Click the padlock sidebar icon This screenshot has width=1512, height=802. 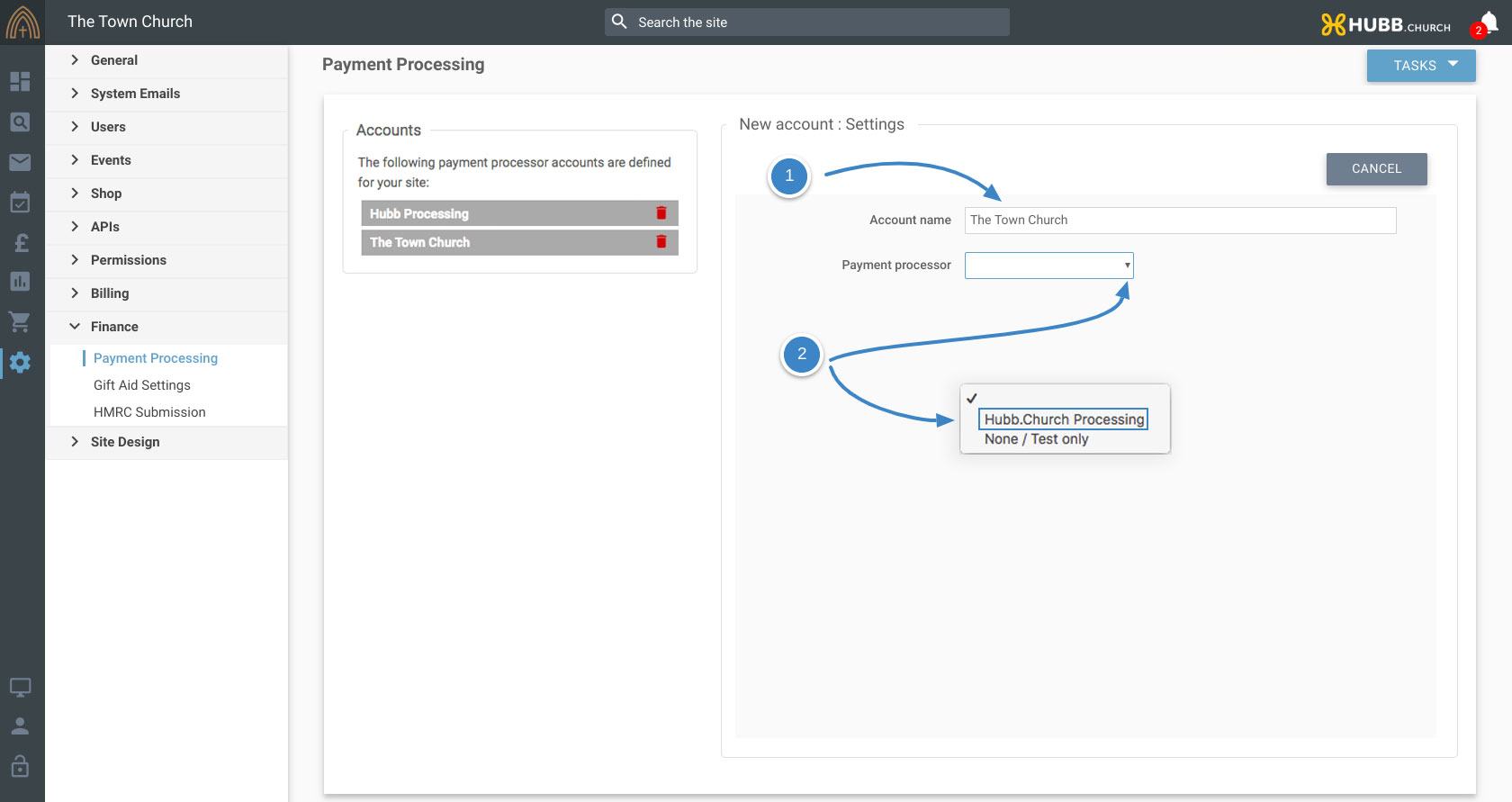(20, 766)
